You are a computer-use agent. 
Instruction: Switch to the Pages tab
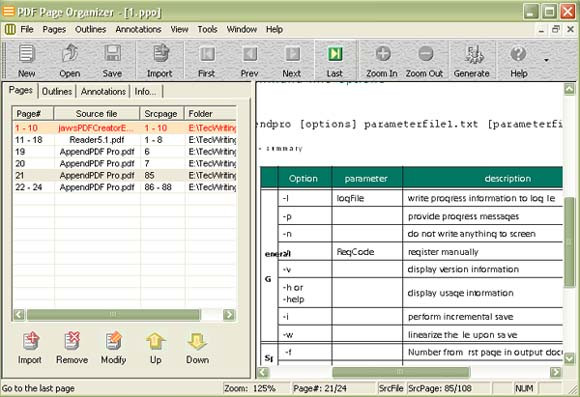click(x=21, y=90)
